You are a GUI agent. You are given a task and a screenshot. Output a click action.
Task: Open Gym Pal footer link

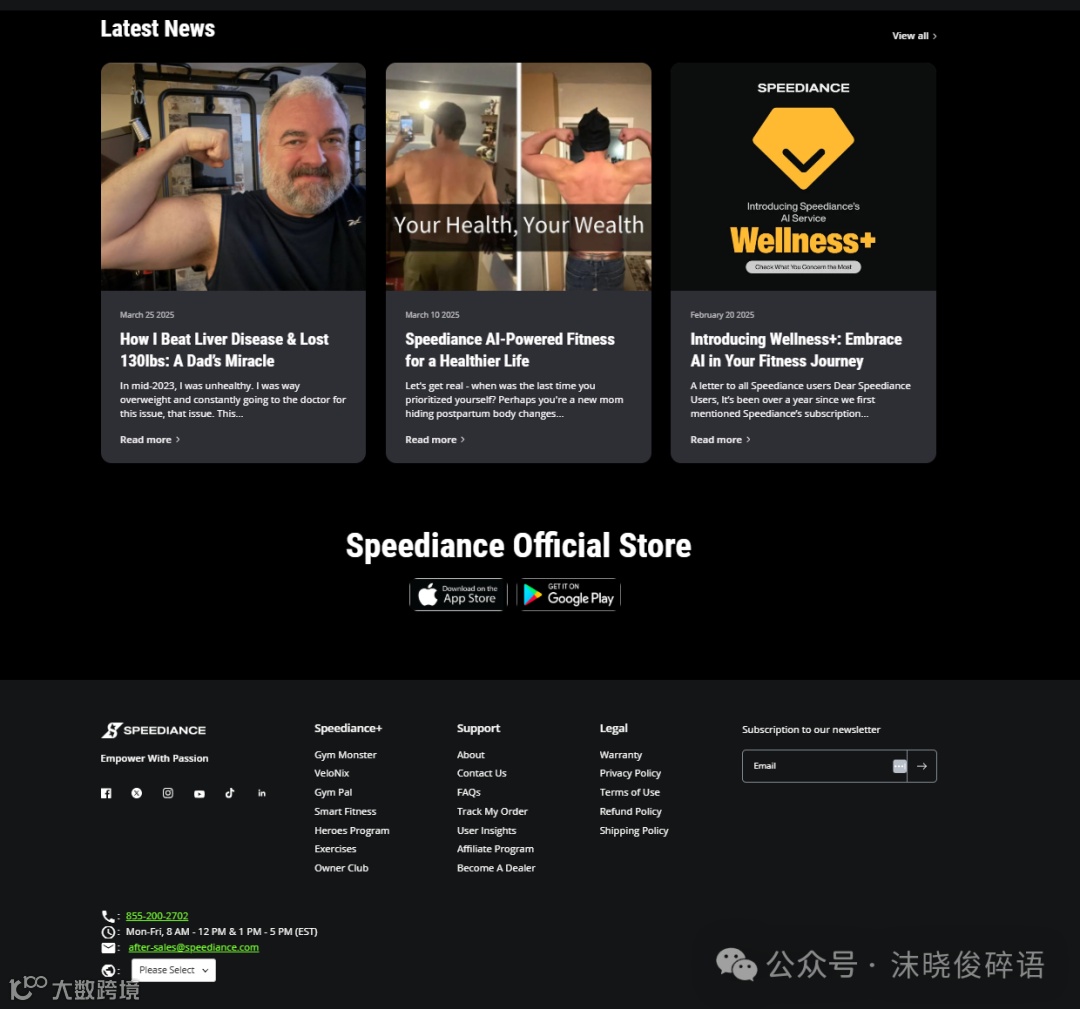(333, 792)
